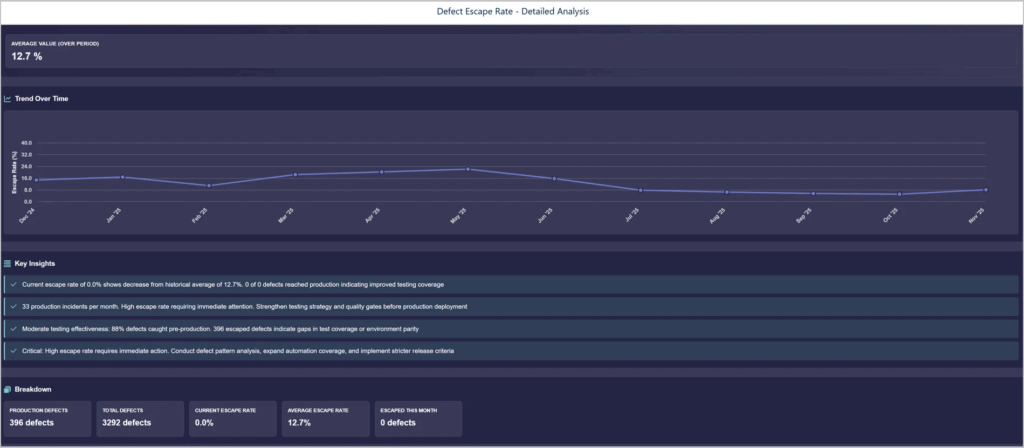Click checkmark beside '33 production incidents per month'
This screenshot has width=1024, height=448.
pyautogui.click(x=14, y=306)
